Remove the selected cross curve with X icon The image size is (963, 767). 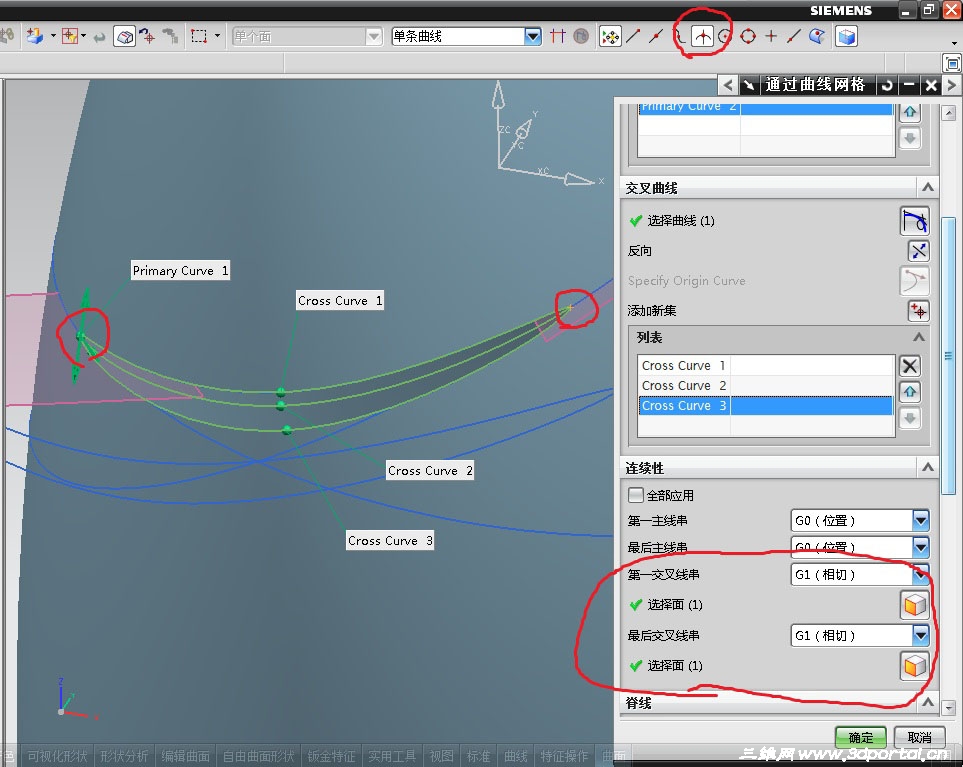pos(910,366)
